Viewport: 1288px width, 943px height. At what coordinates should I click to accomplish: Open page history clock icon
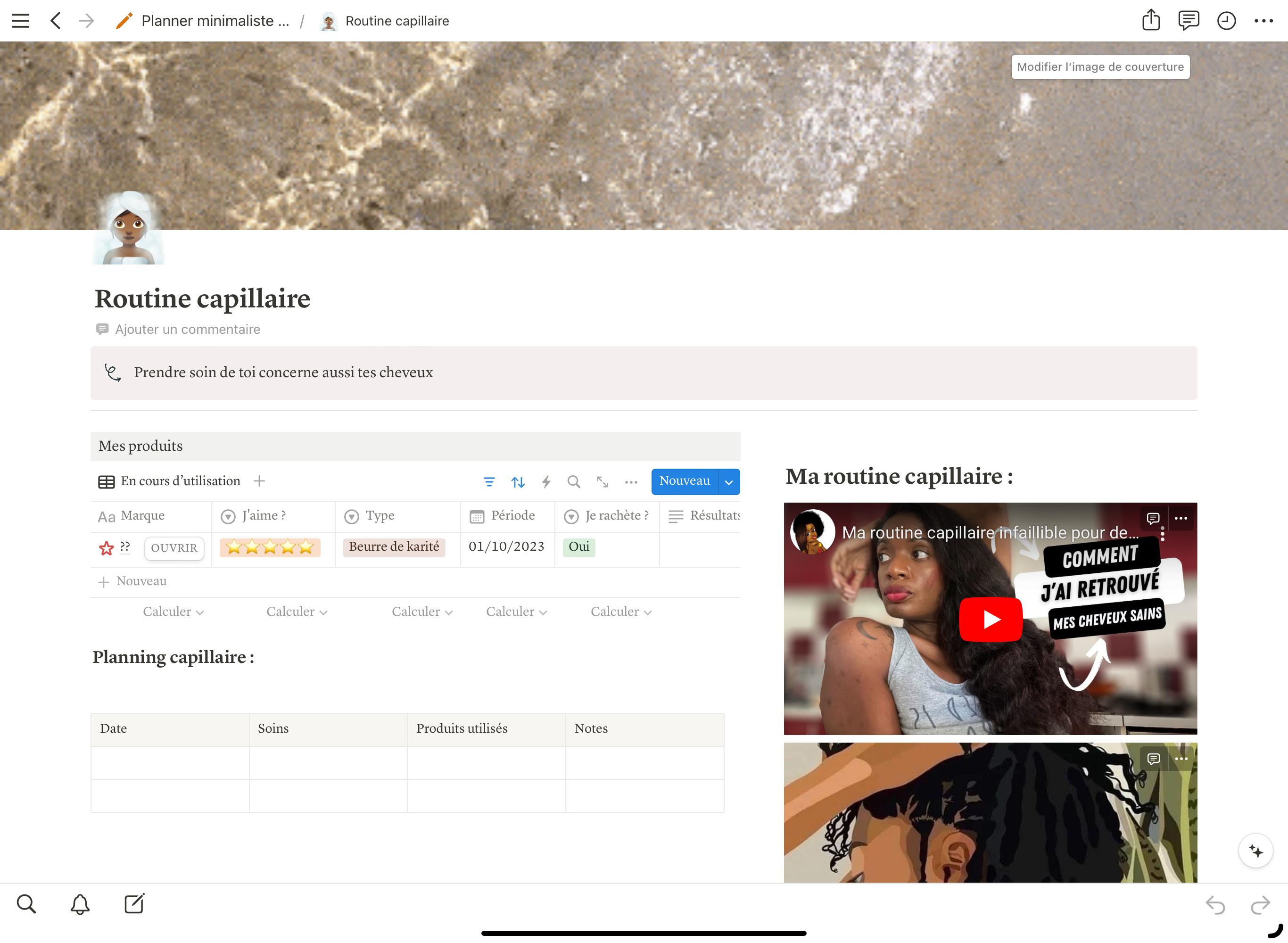point(1226,21)
